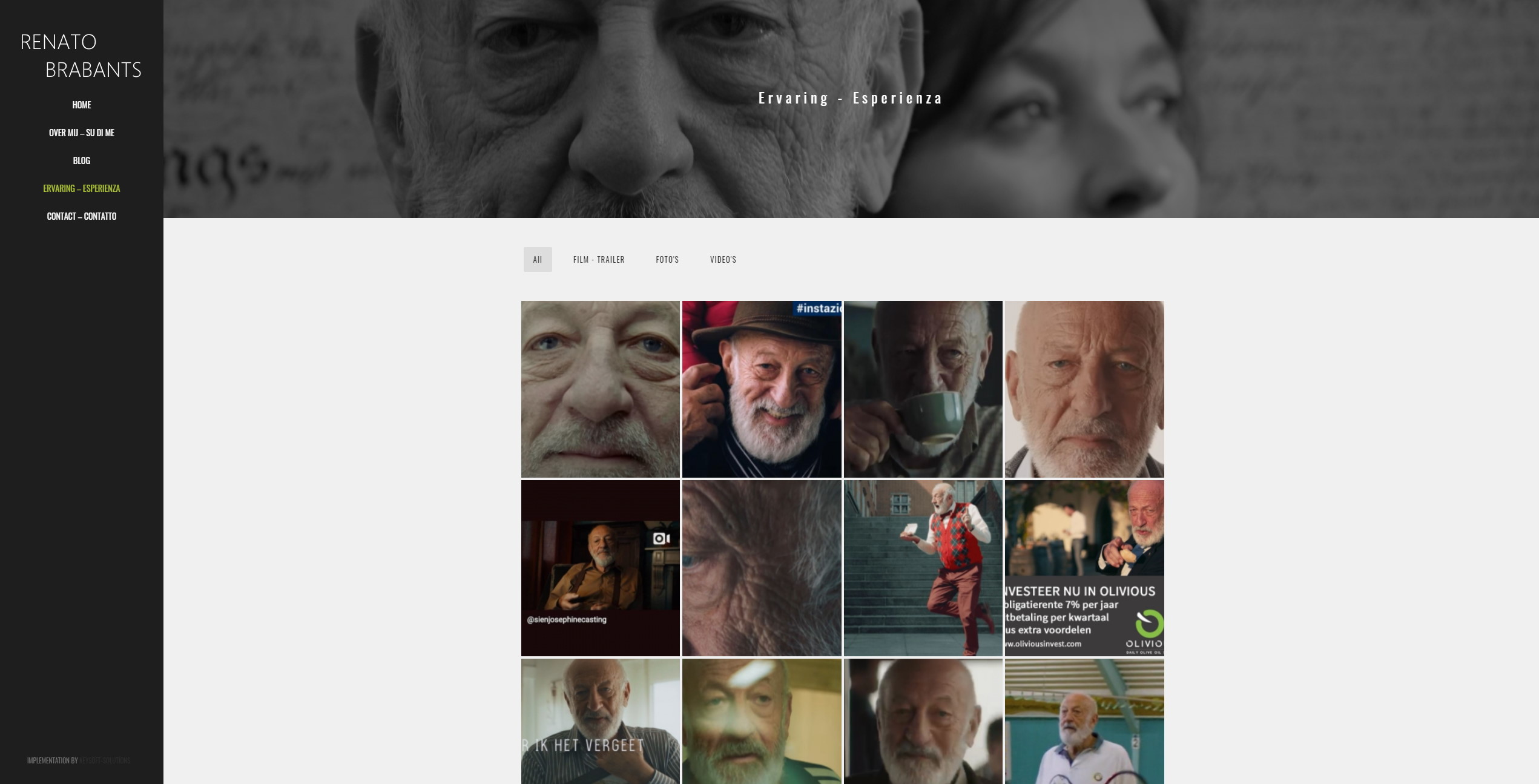Follow the Keysoft-Solutions footer link
This screenshot has height=784, width=1539.
[105, 760]
